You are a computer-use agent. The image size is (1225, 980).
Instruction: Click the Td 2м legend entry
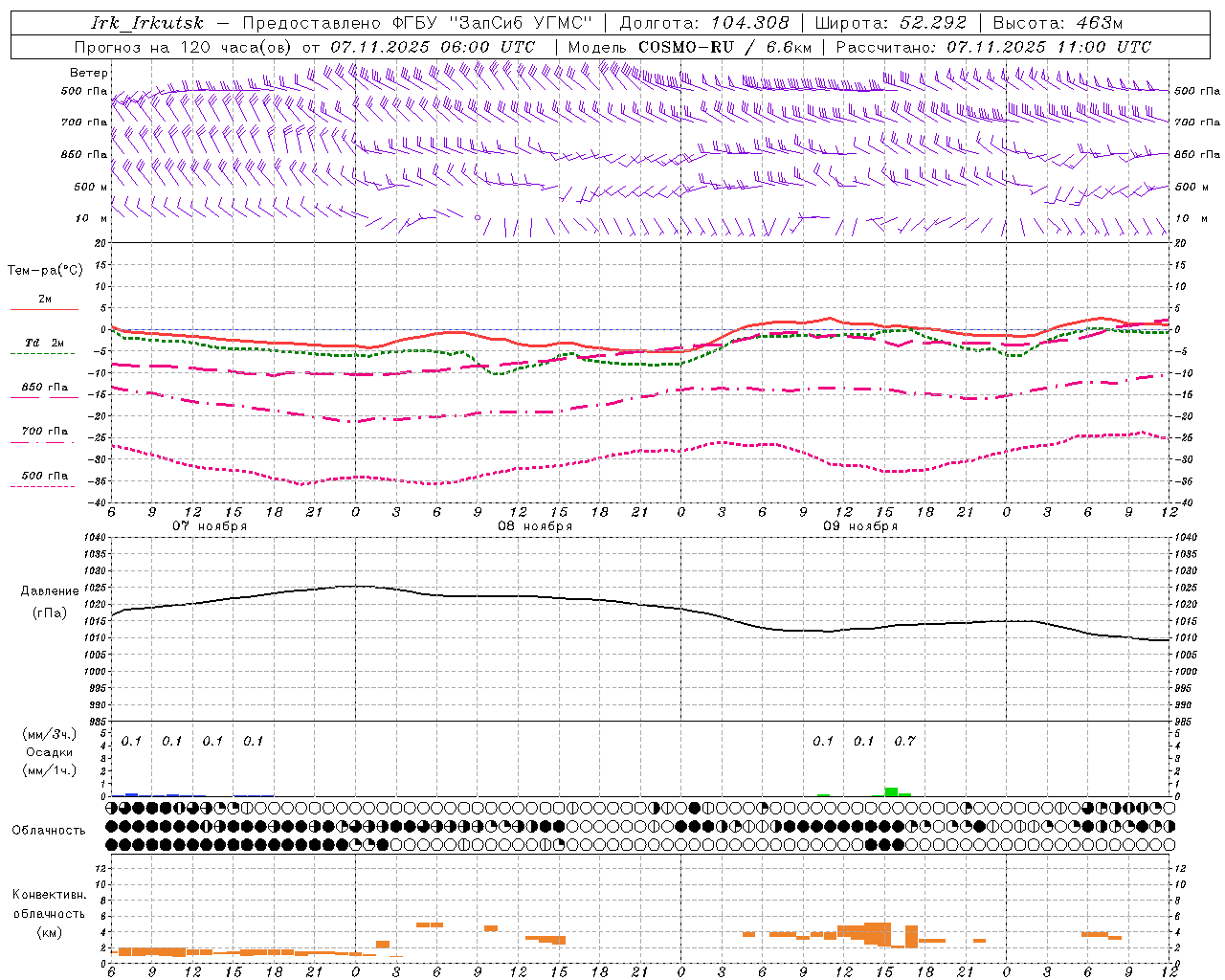[x=44, y=343]
